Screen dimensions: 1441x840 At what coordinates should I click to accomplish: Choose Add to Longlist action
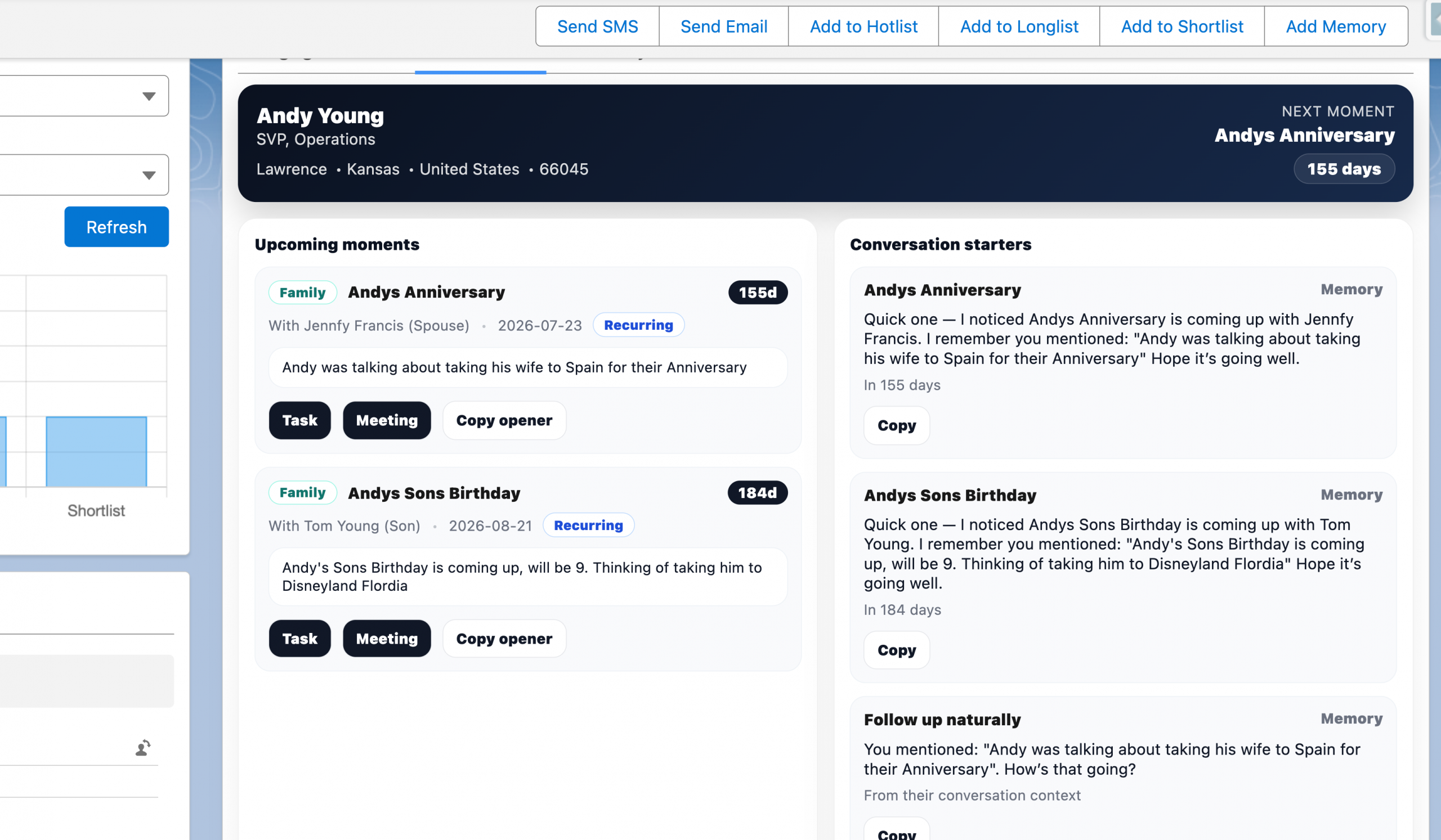(1018, 26)
